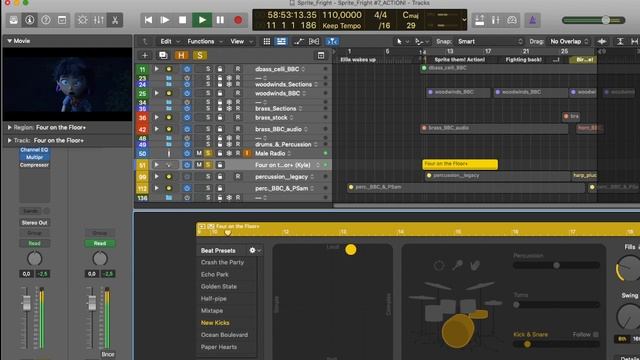Expand brass_stock track stack
This screenshot has height=360, width=640.
pos(156,117)
